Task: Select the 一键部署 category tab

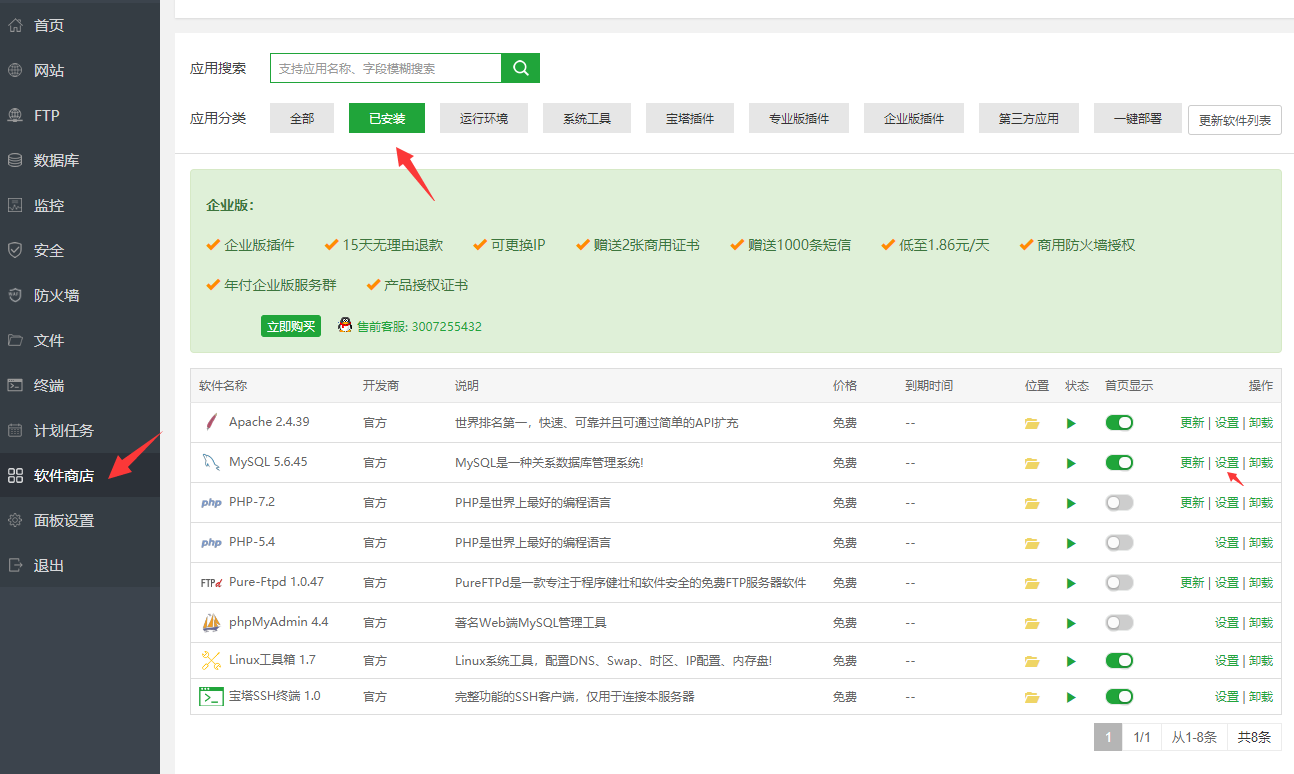Action: [1138, 118]
